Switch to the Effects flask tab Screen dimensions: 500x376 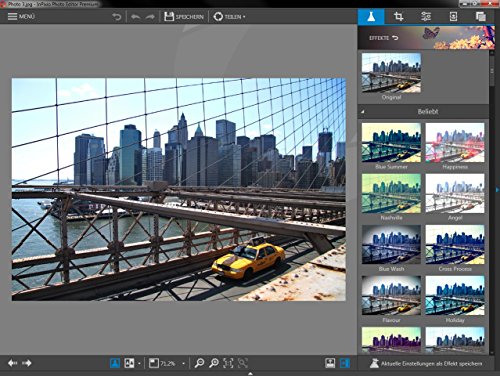point(371,16)
